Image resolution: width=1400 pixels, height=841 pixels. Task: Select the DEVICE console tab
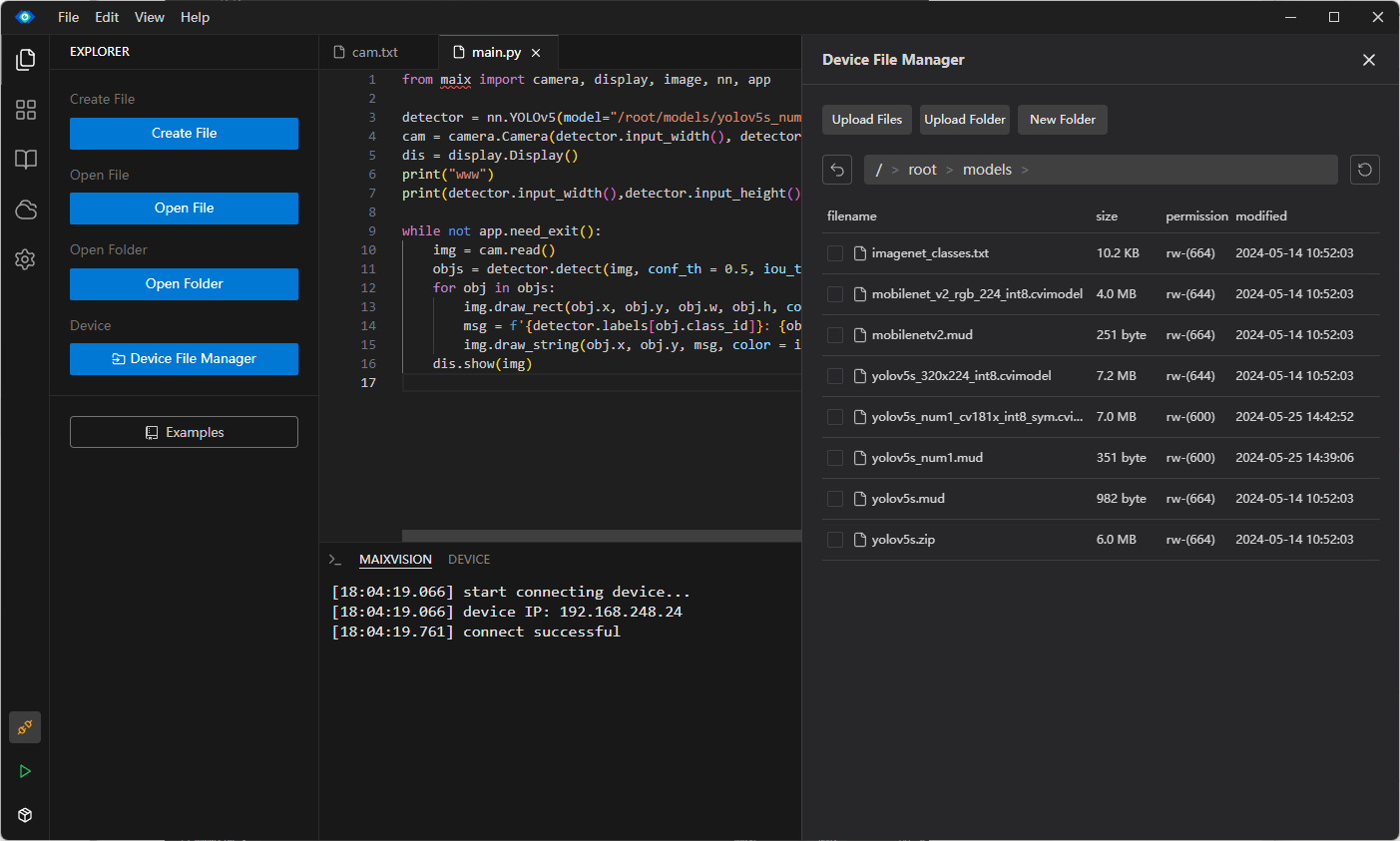point(469,560)
